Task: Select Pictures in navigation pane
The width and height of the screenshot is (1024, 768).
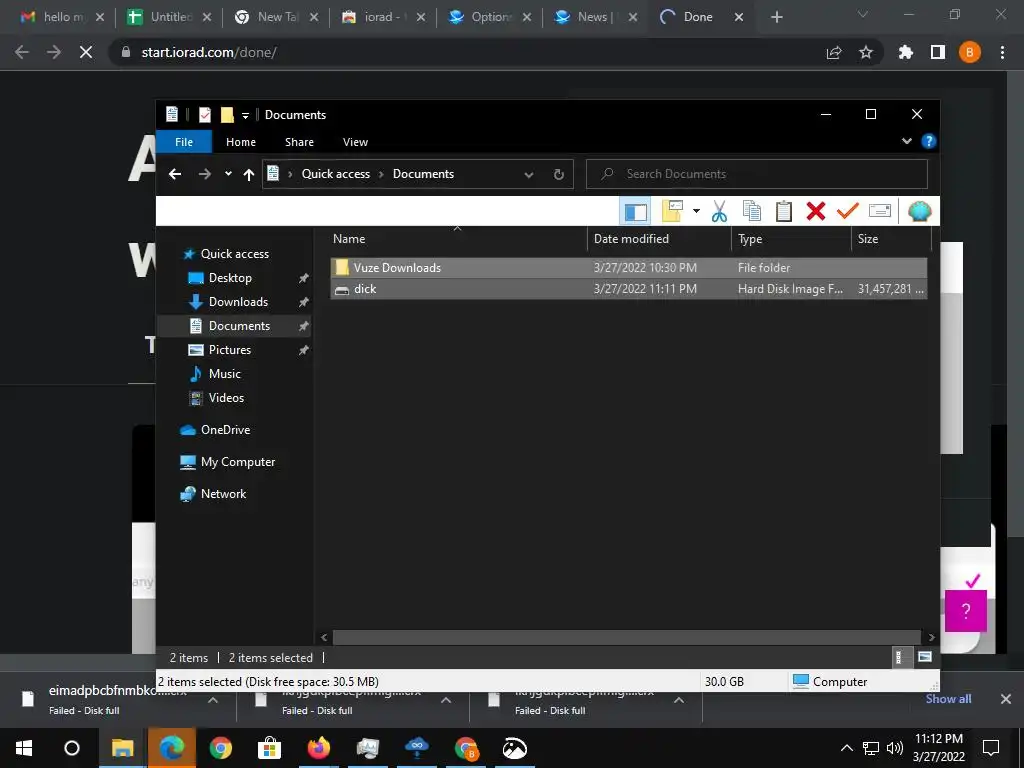Action: [x=230, y=350]
